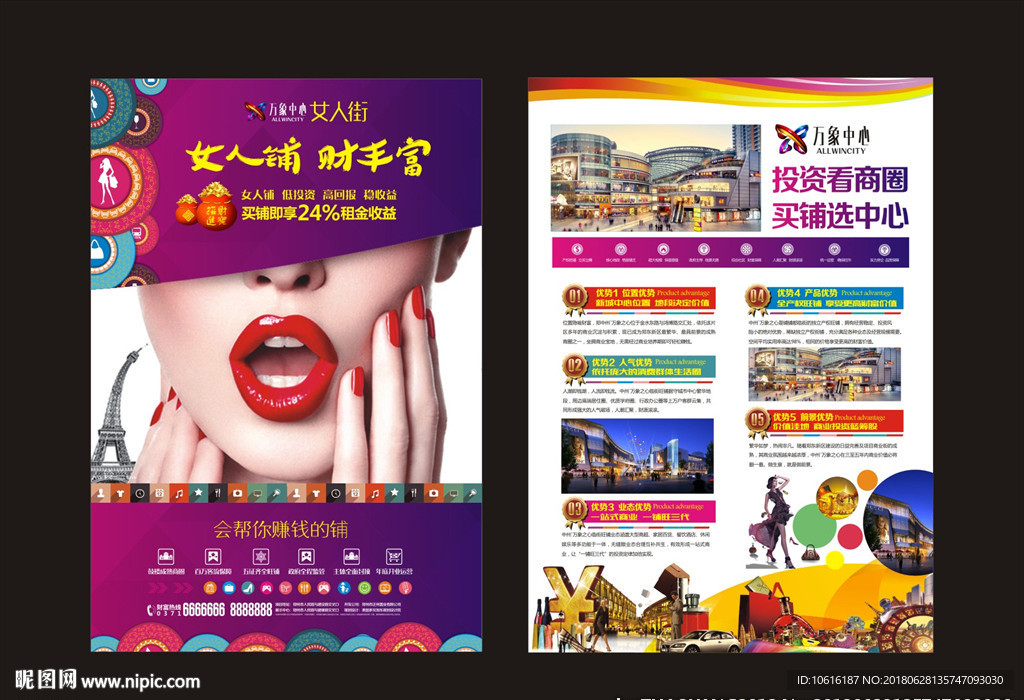The height and width of the screenshot is (700, 1024).
Task: Click the 万象中心 ALLWINCITY logo on white flyer
Action: point(822,139)
